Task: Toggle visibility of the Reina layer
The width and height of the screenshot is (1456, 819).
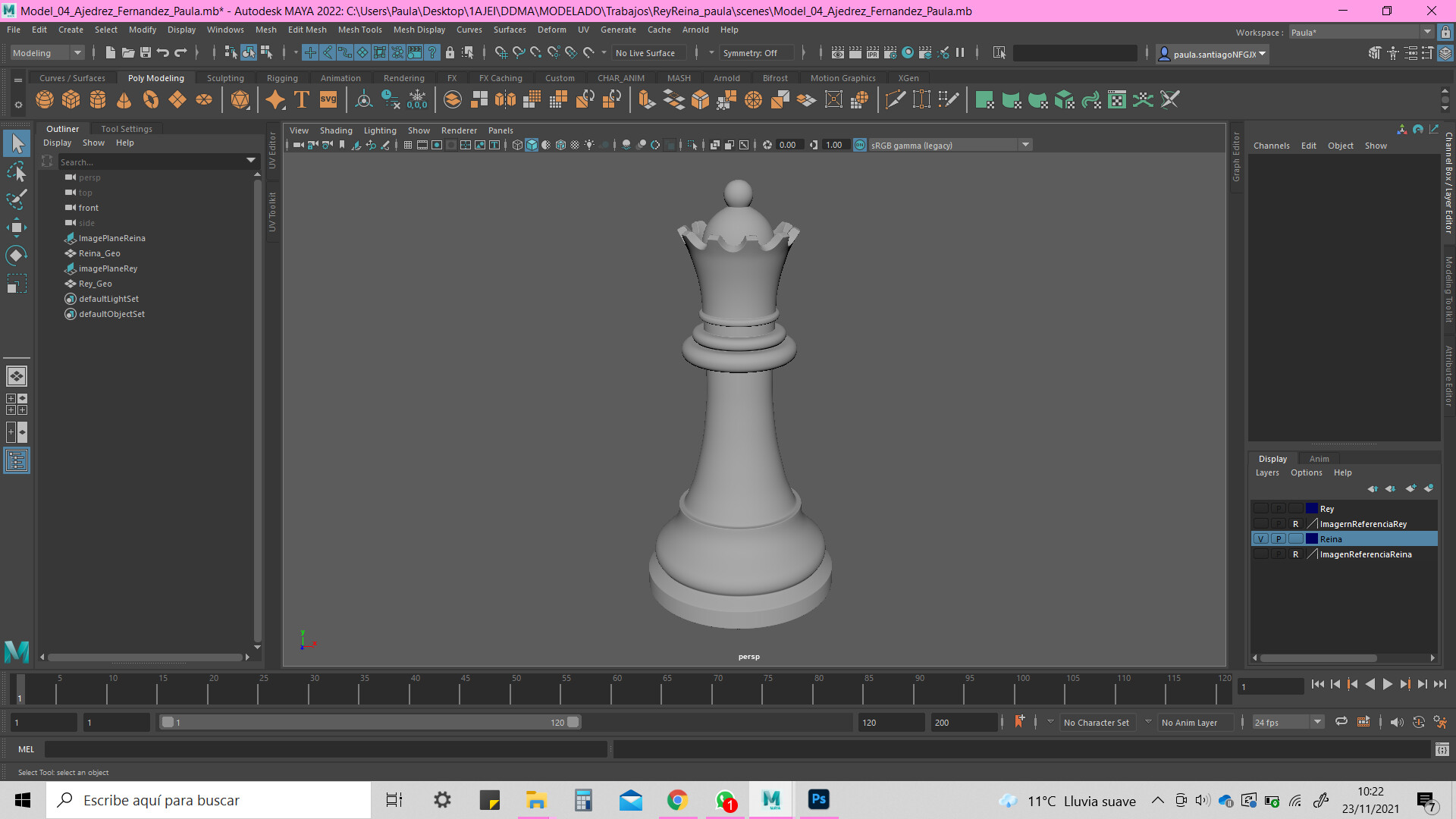Action: tap(1261, 538)
